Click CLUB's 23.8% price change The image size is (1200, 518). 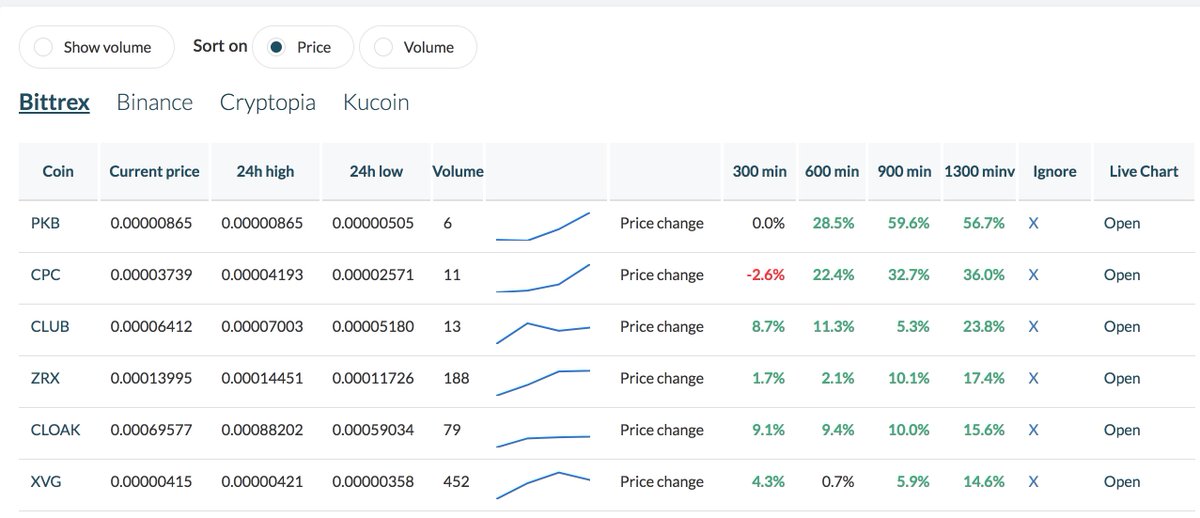pyautogui.click(x=984, y=327)
